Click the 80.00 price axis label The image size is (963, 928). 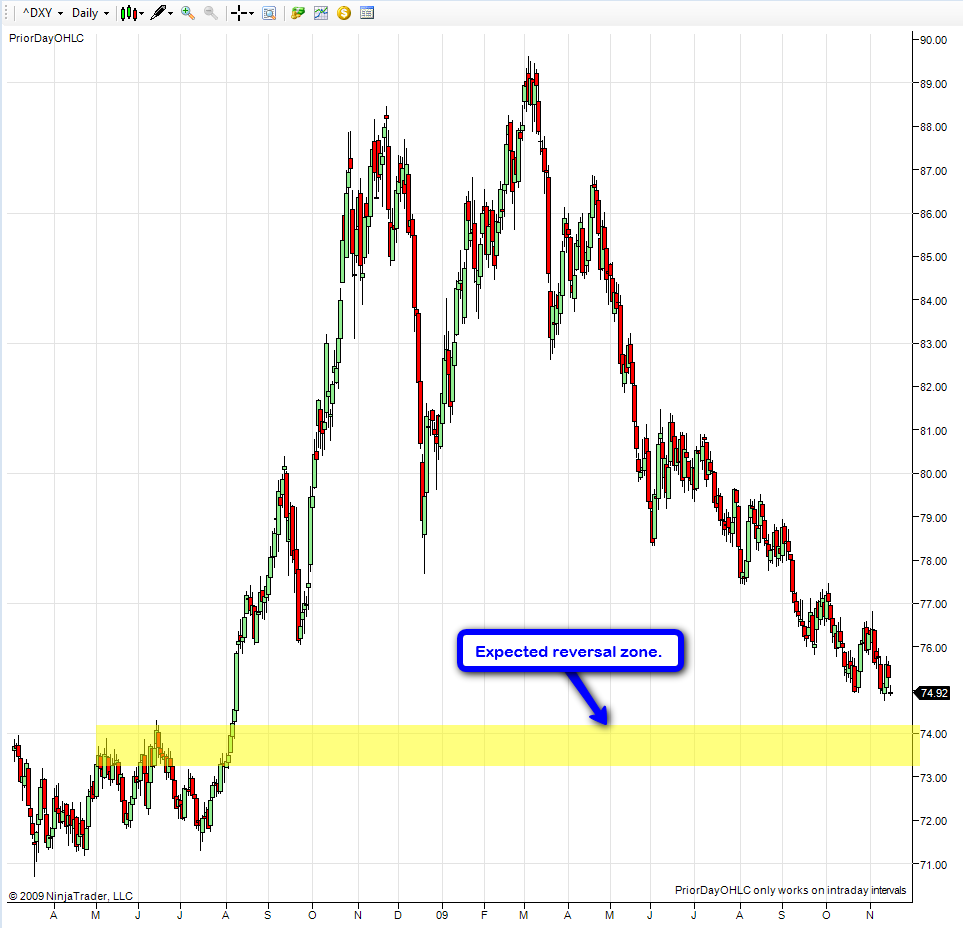[x=934, y=474]
